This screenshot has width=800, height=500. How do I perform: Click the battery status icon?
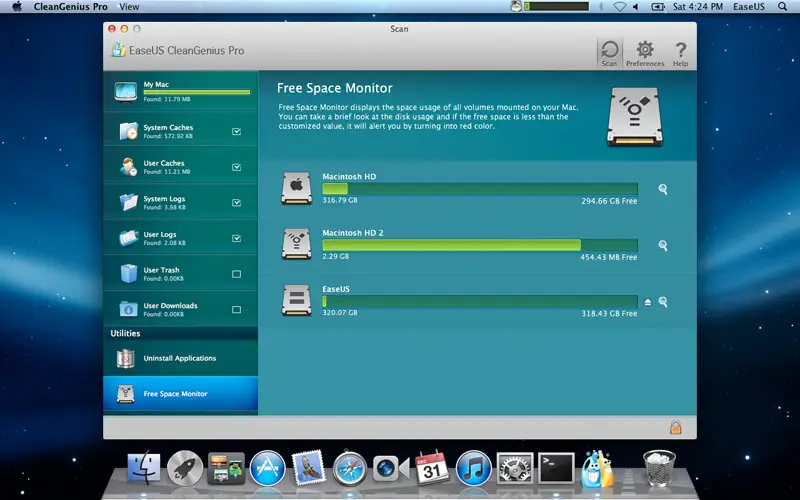point(658,7)
